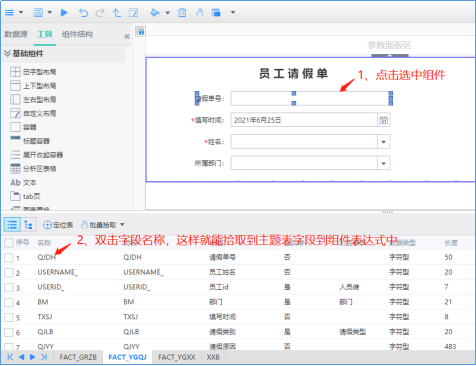Click the calendar icon of 填写时间 field

pyautogui.click(x=384, y=120)
